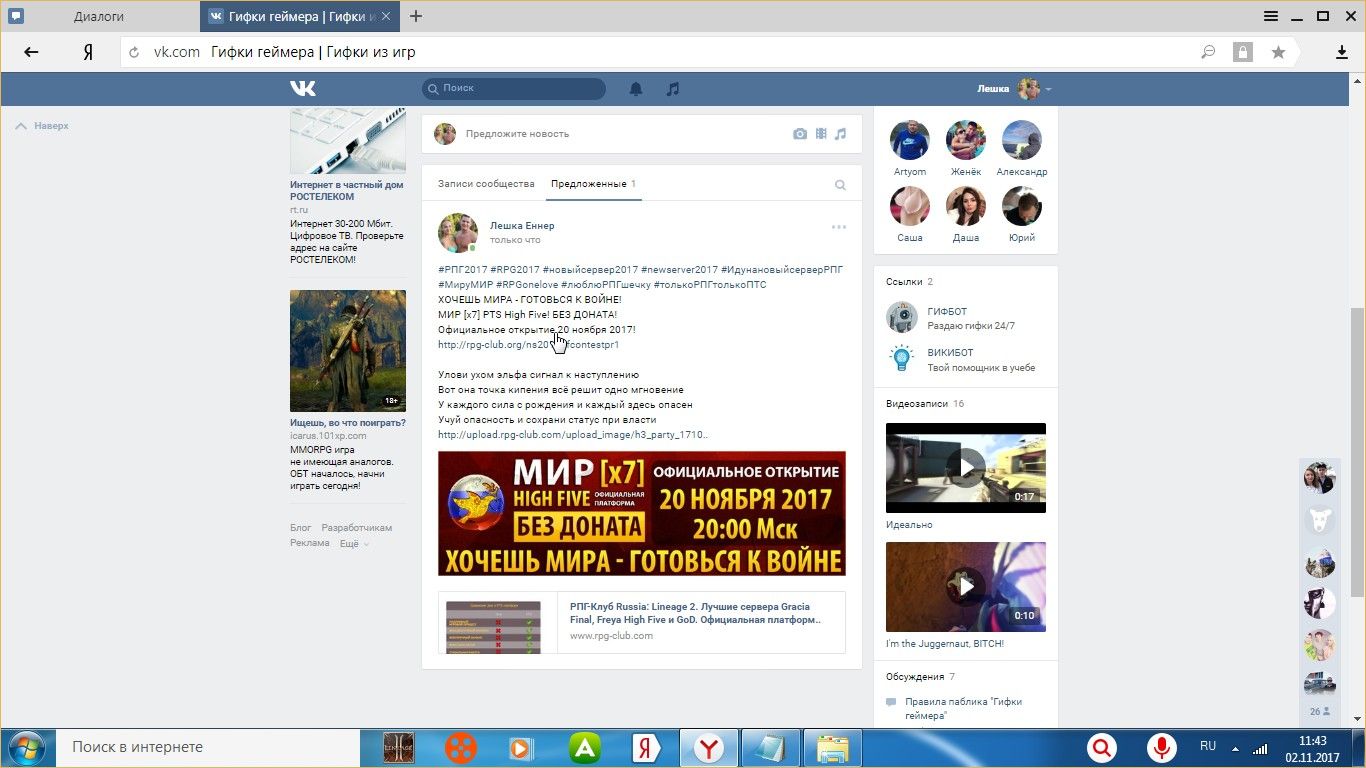Click the red search icon in the taskbar
Viewport: 1366px width, 768px height.
(x=1102, y=747)
